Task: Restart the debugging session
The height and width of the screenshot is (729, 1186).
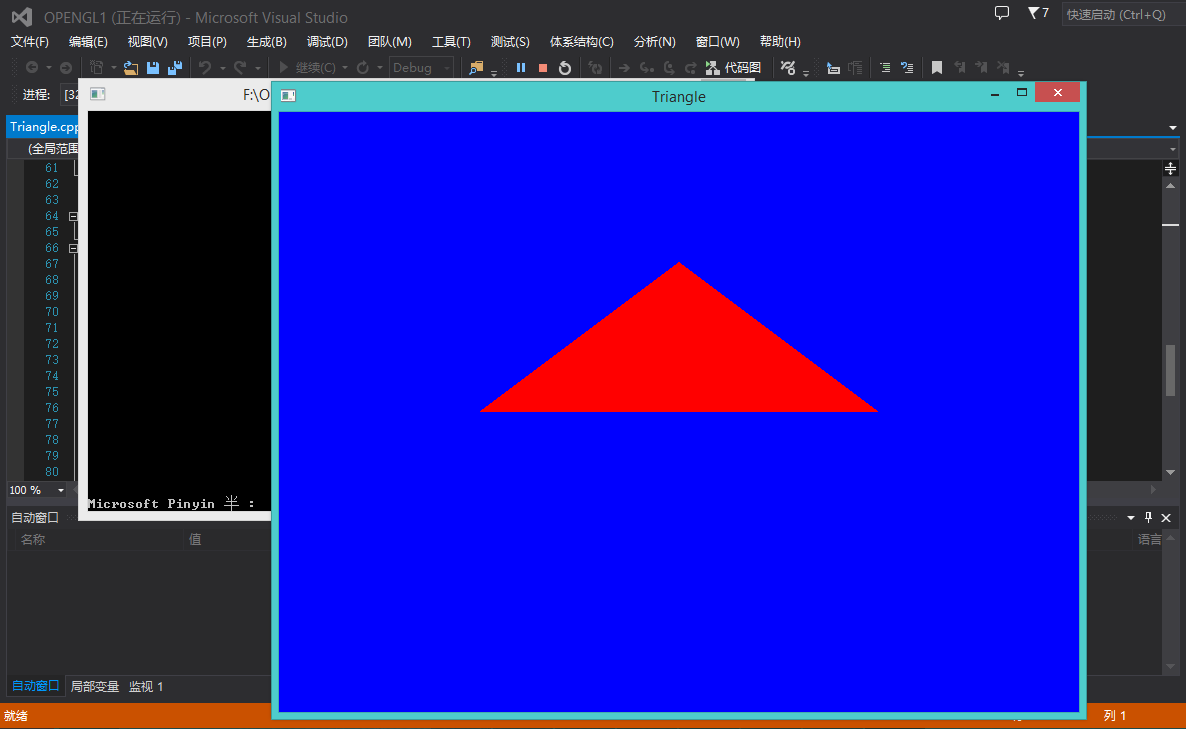Action: (x=564, y=67)
